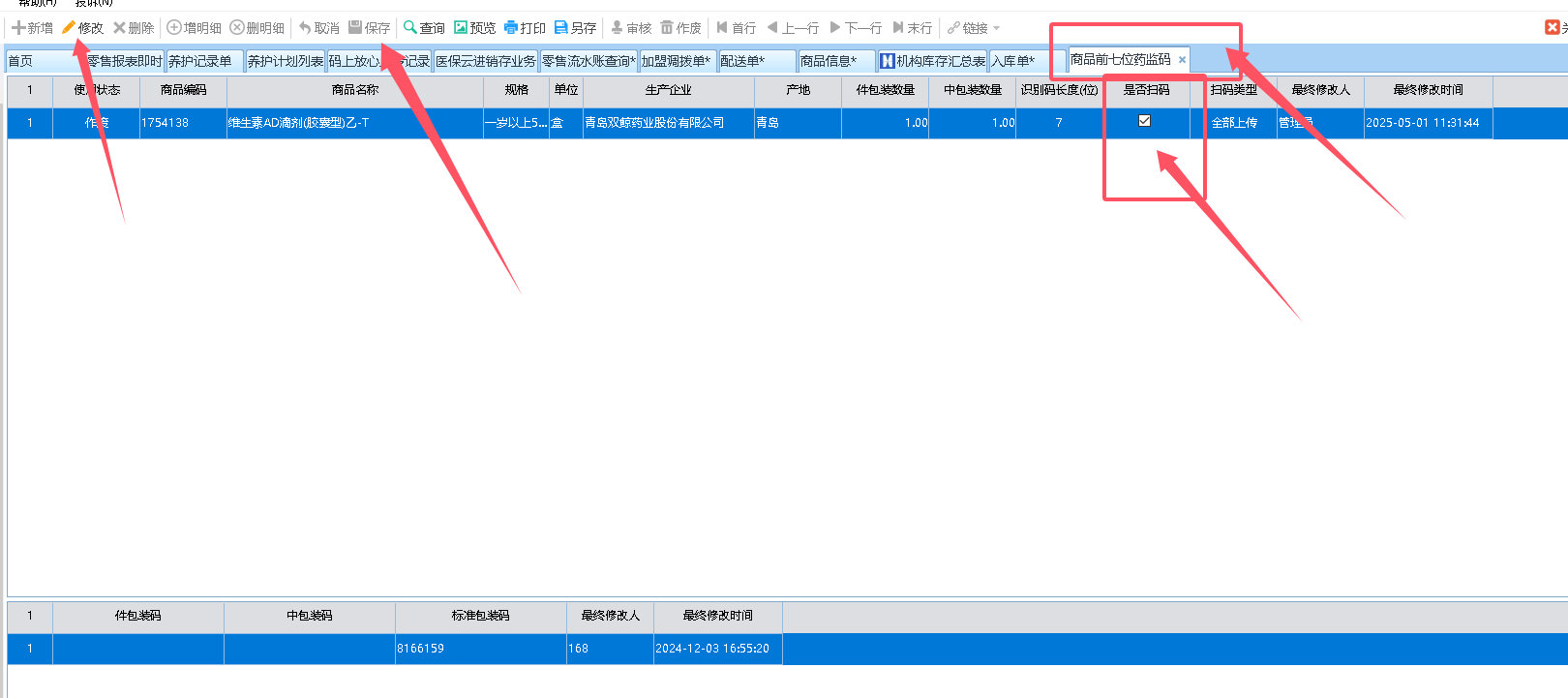The height and width of the screenshot is (698, 1568).
Task: Click the 取消 (cancel/undo) icon
Action: [305, 28]
